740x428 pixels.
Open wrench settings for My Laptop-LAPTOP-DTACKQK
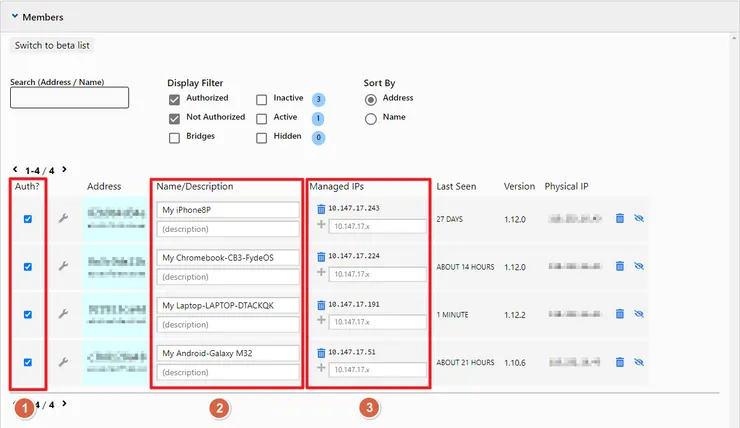click(63, 314)
